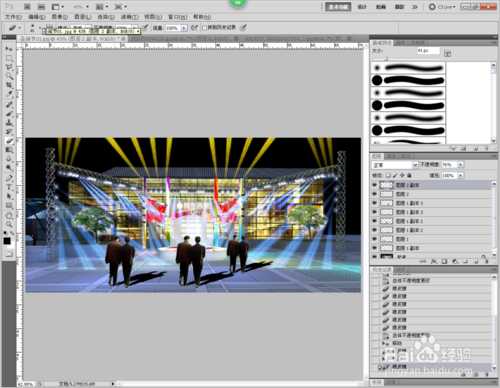Select the Lasso tool

[x=8, y=67]
